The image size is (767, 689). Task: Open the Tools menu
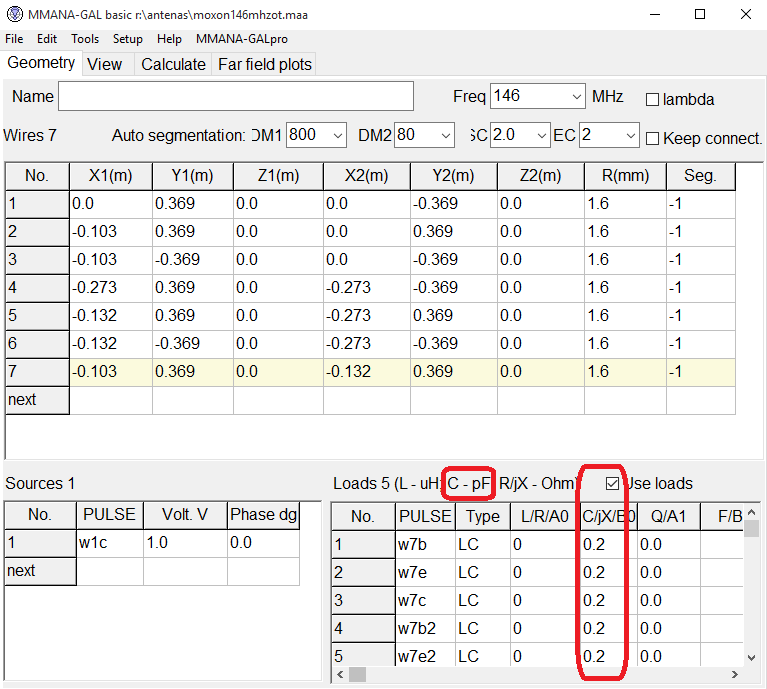point(85,39)
